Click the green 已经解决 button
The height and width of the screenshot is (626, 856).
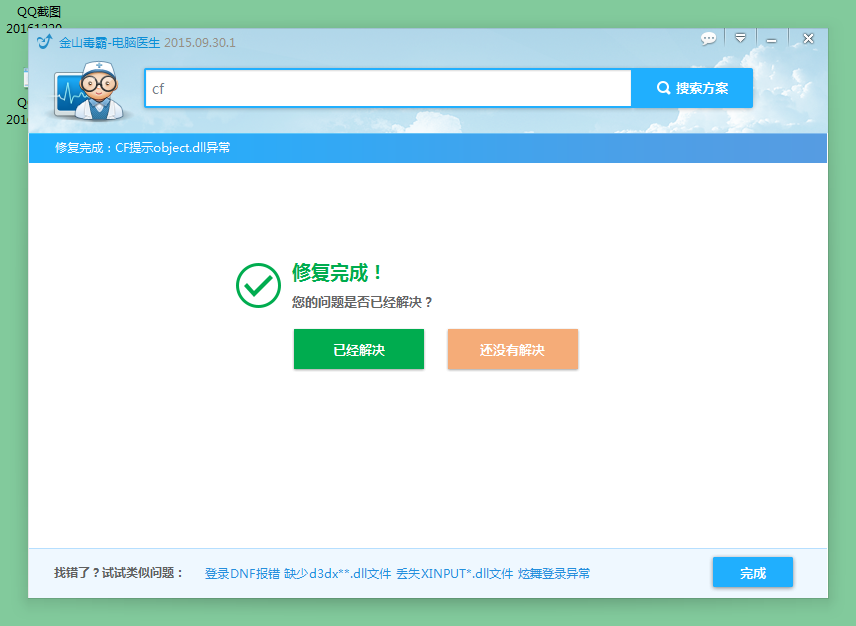pos(359,349)
